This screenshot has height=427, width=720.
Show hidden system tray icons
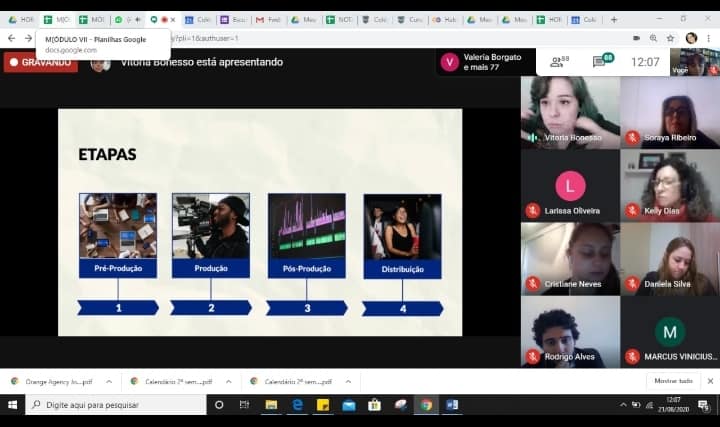(x=623, y=405)
